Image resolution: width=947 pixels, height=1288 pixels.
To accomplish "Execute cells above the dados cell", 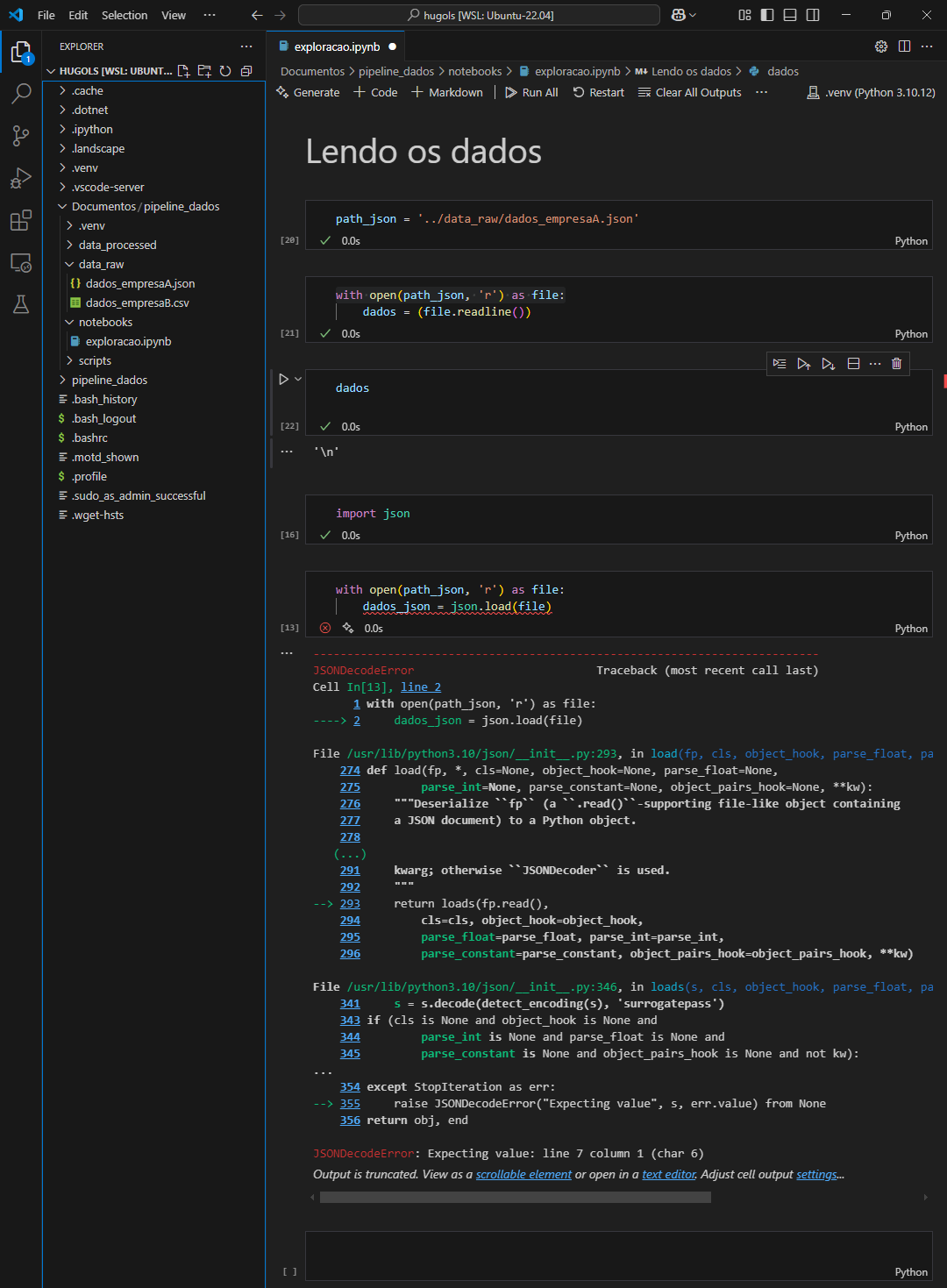I will coord(804,363).
